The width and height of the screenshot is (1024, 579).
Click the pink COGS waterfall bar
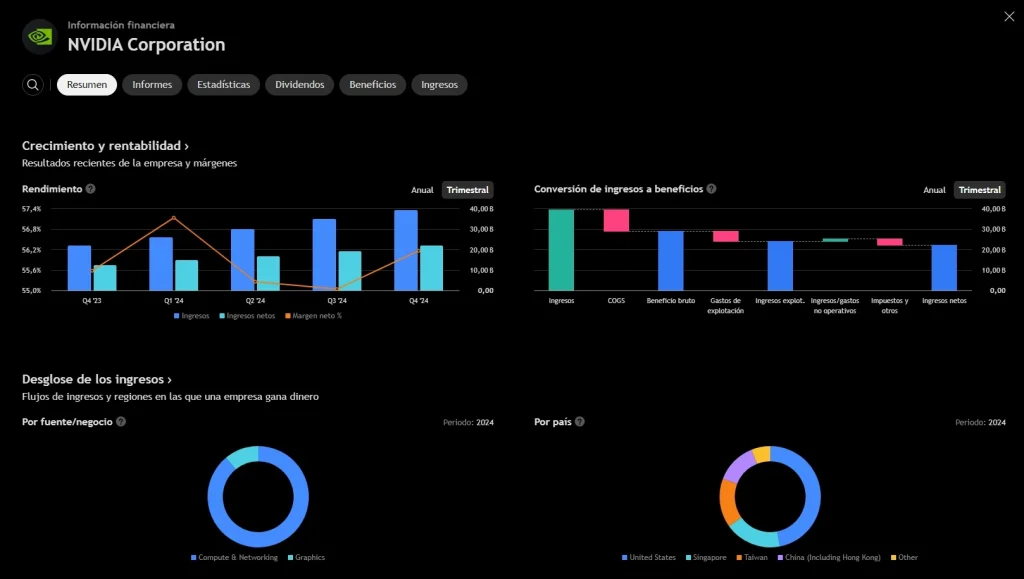pos(616,221)
